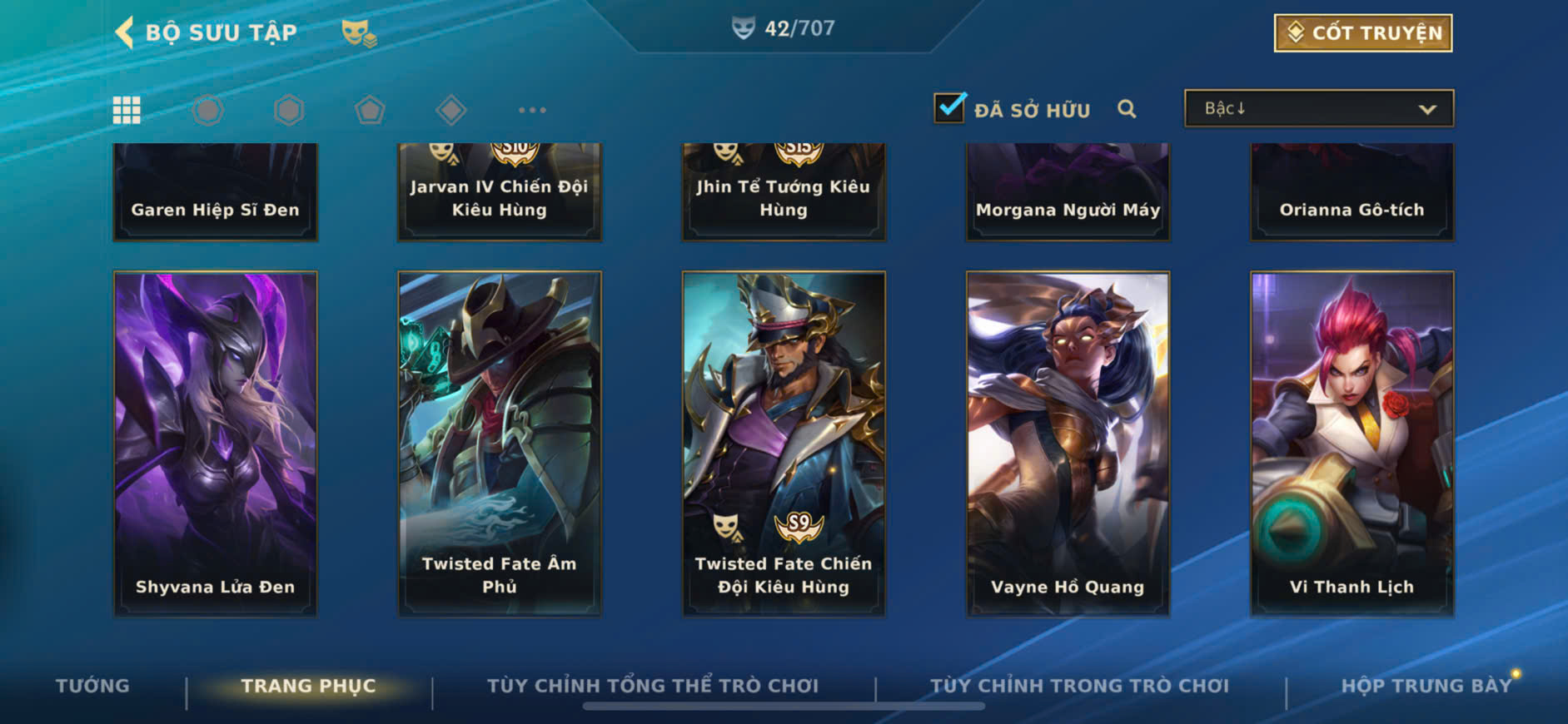Click the horizontal scrollbar under the tabs

(x=784, y=707)
